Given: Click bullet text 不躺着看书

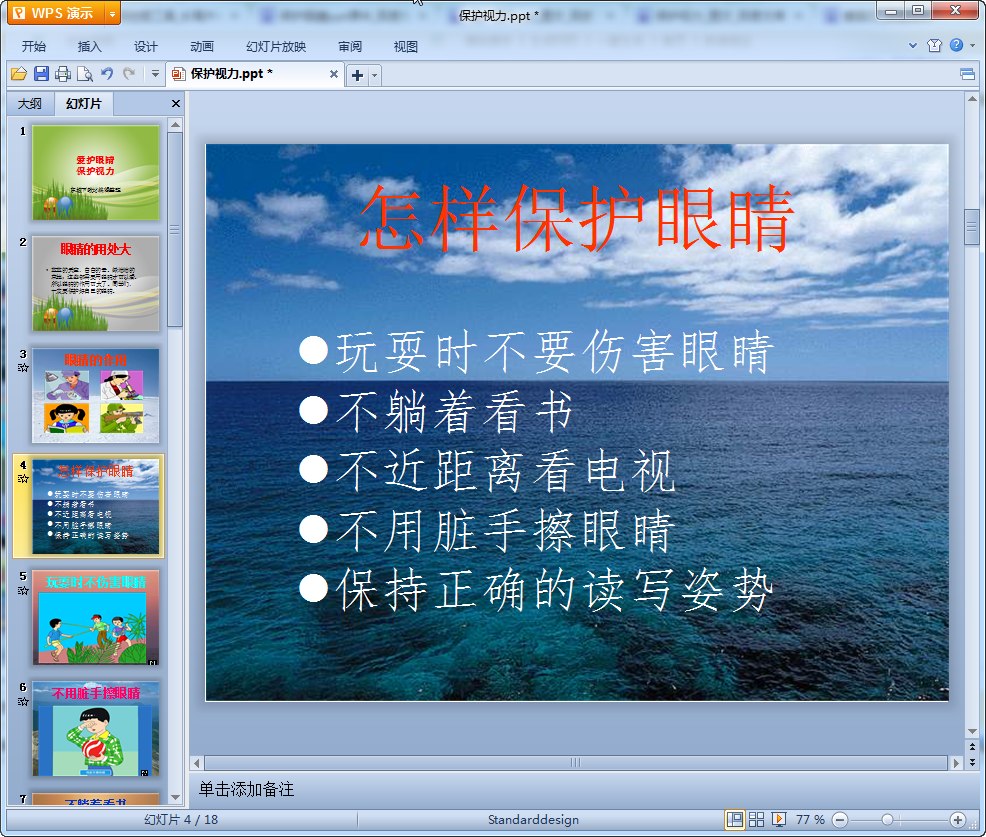Looking at the screenshot, I should click(455, 411).
